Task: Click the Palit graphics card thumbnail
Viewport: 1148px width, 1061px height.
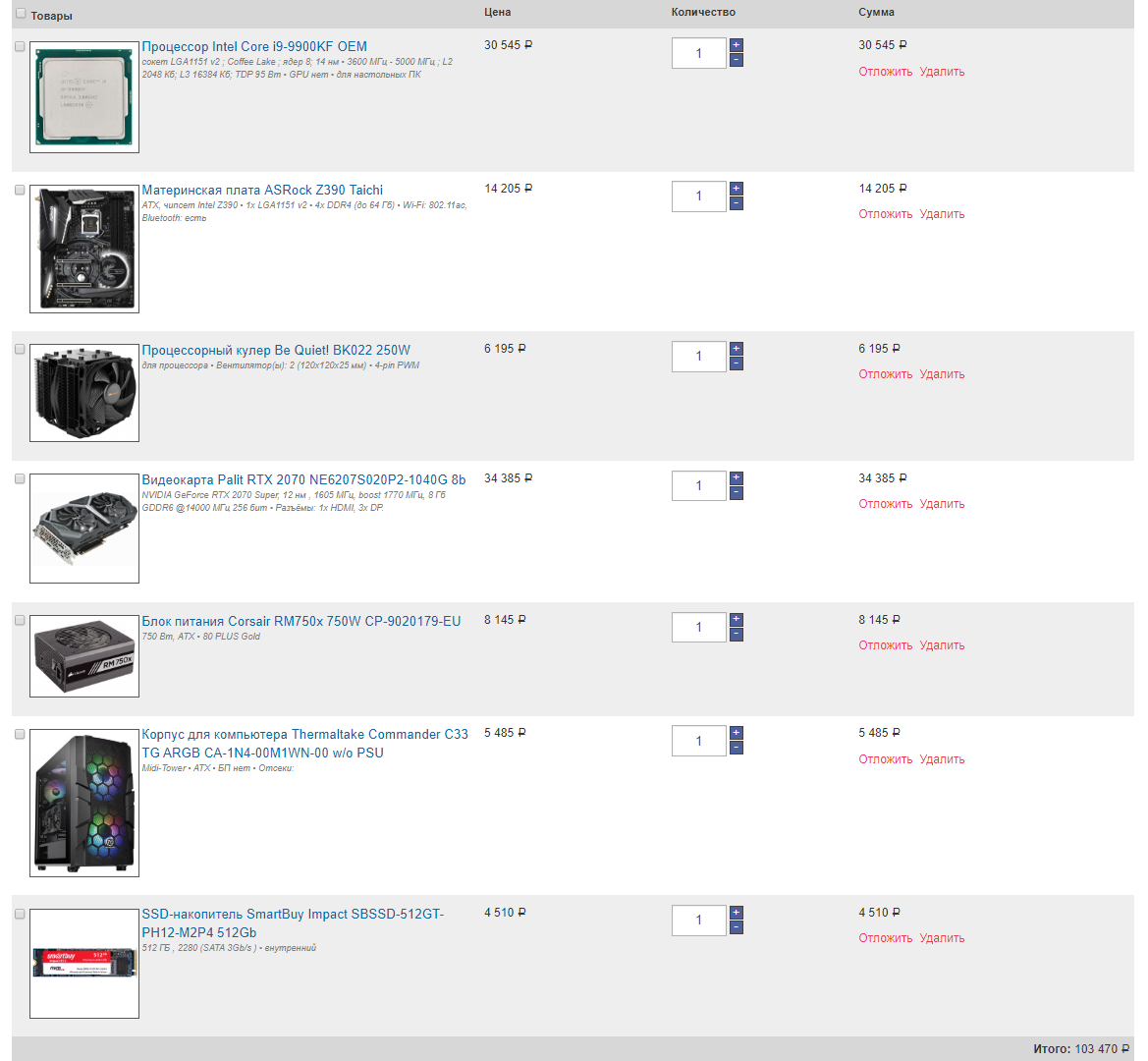Action: [x=84, y=528]
